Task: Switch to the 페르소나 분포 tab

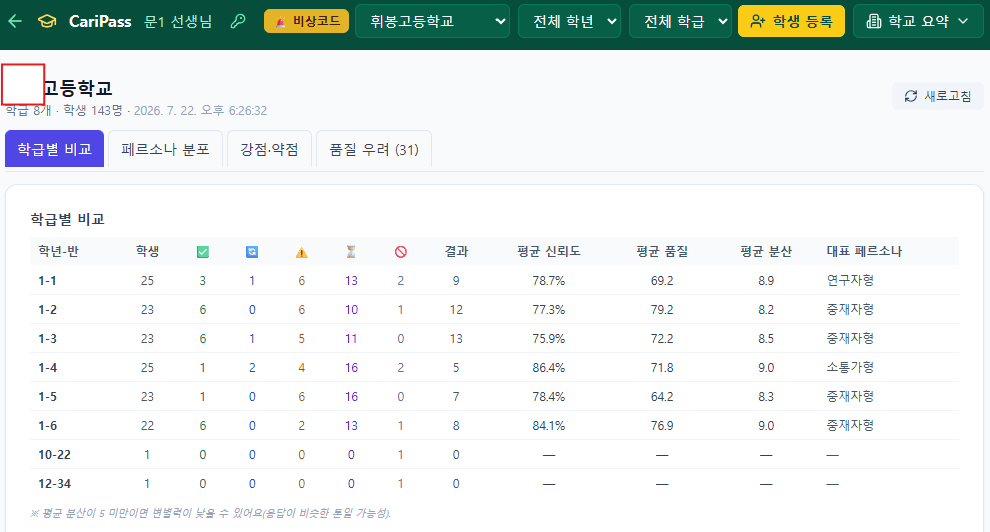Action: (x=165, y=149)
